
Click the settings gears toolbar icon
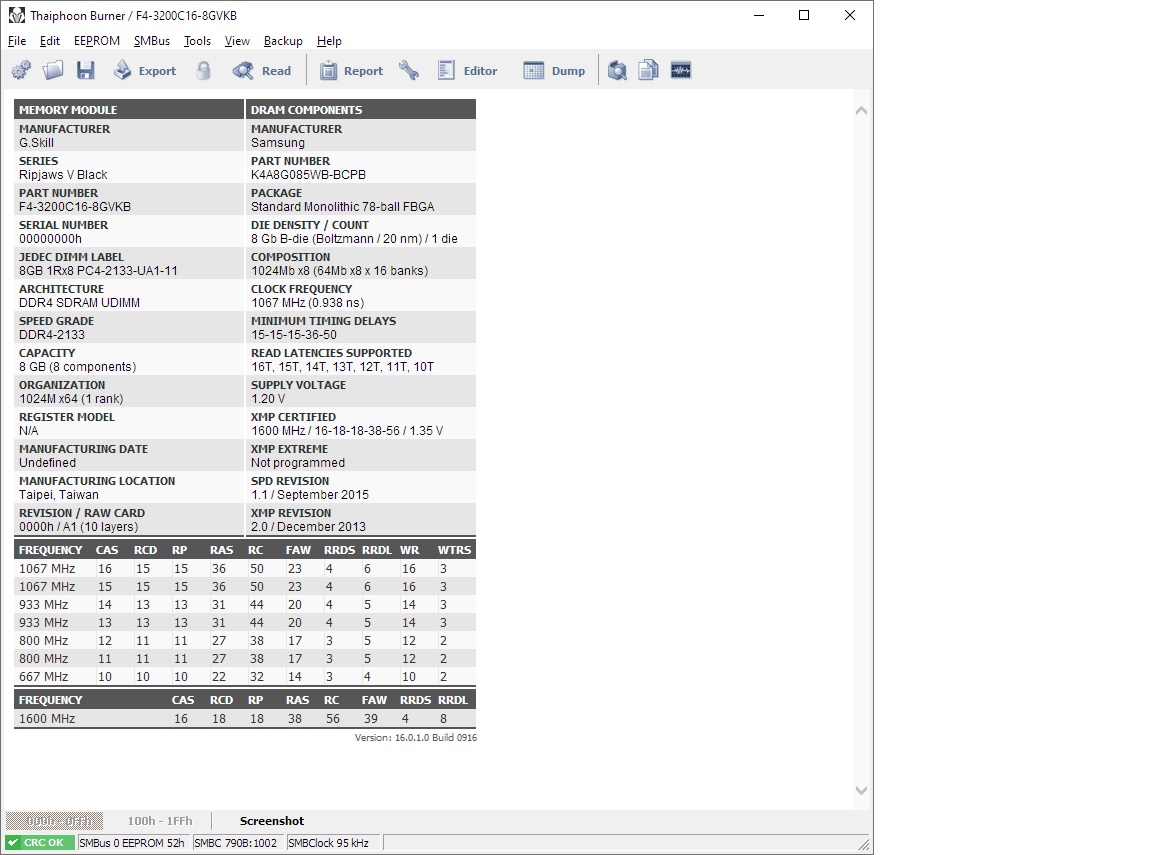pyautogui.click(x=21, y=71)
